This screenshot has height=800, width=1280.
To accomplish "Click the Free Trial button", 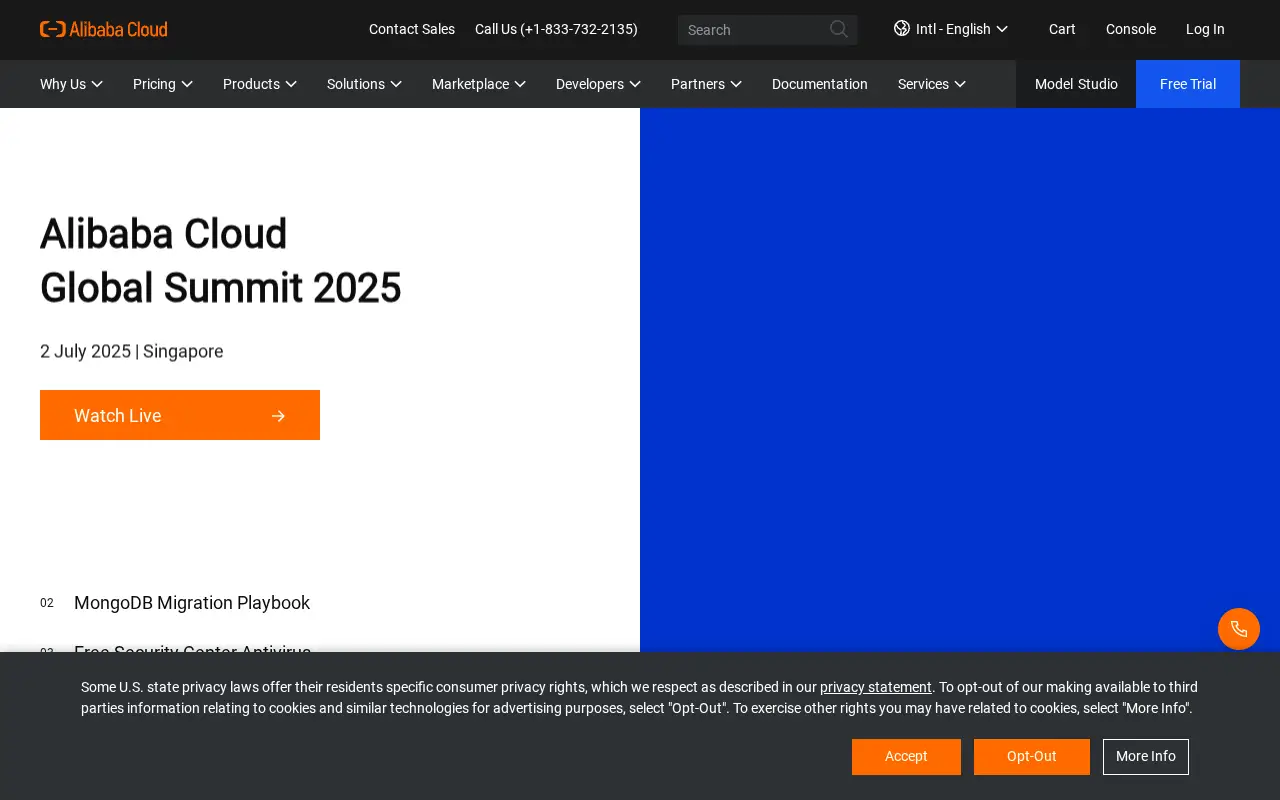I will (x=1188, y=84).
